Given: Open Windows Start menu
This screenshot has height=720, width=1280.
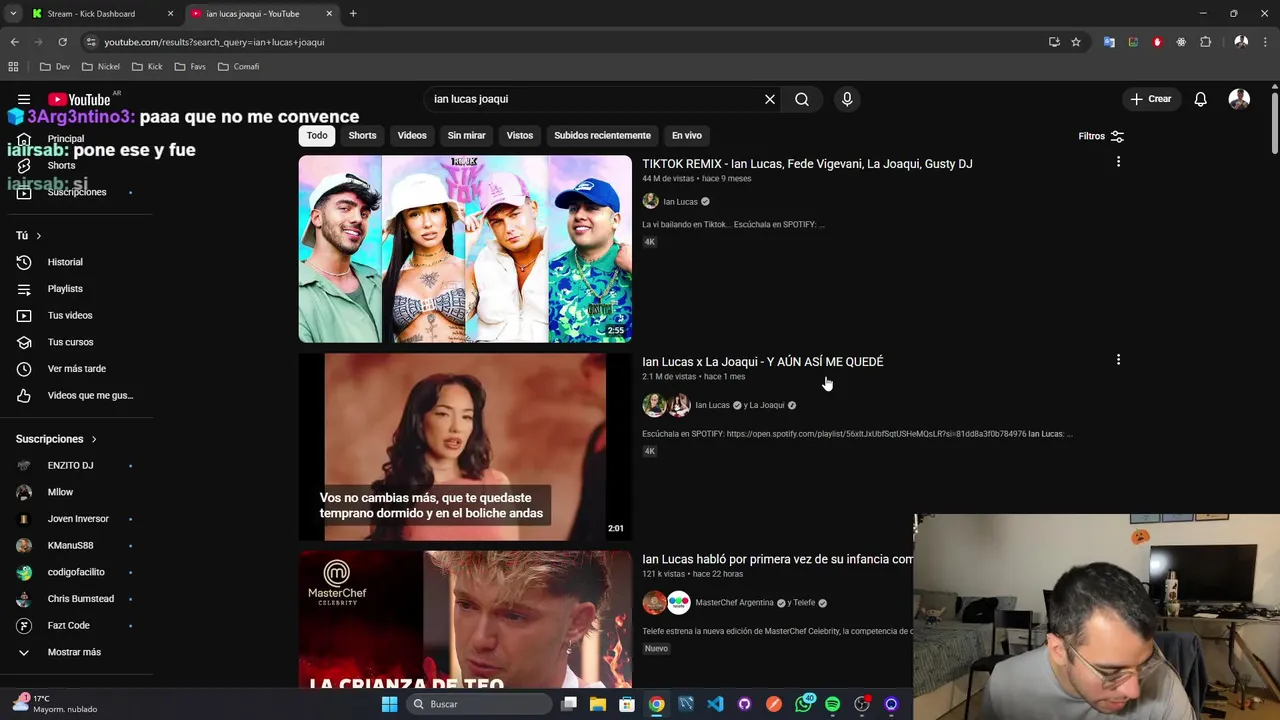Looking at the screenshot, I should click(x=389, y=704).
